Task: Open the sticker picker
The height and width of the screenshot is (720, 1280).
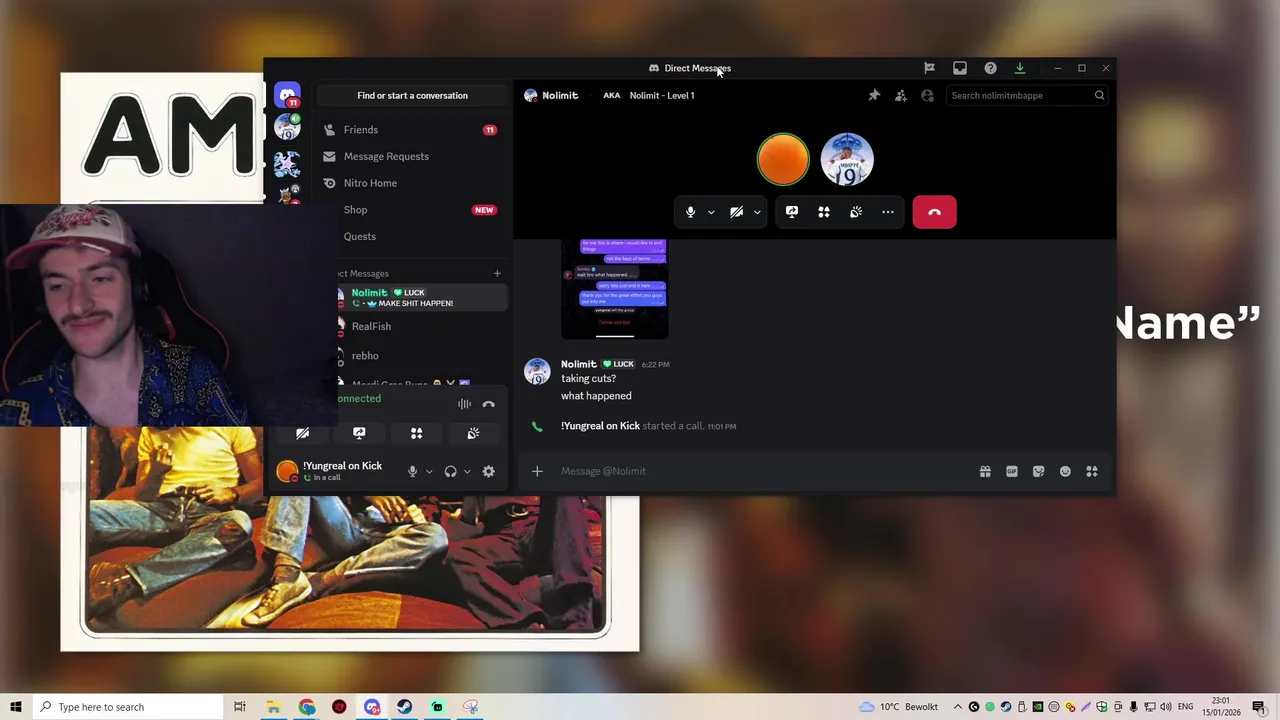Action: [x=1038, y=471]
